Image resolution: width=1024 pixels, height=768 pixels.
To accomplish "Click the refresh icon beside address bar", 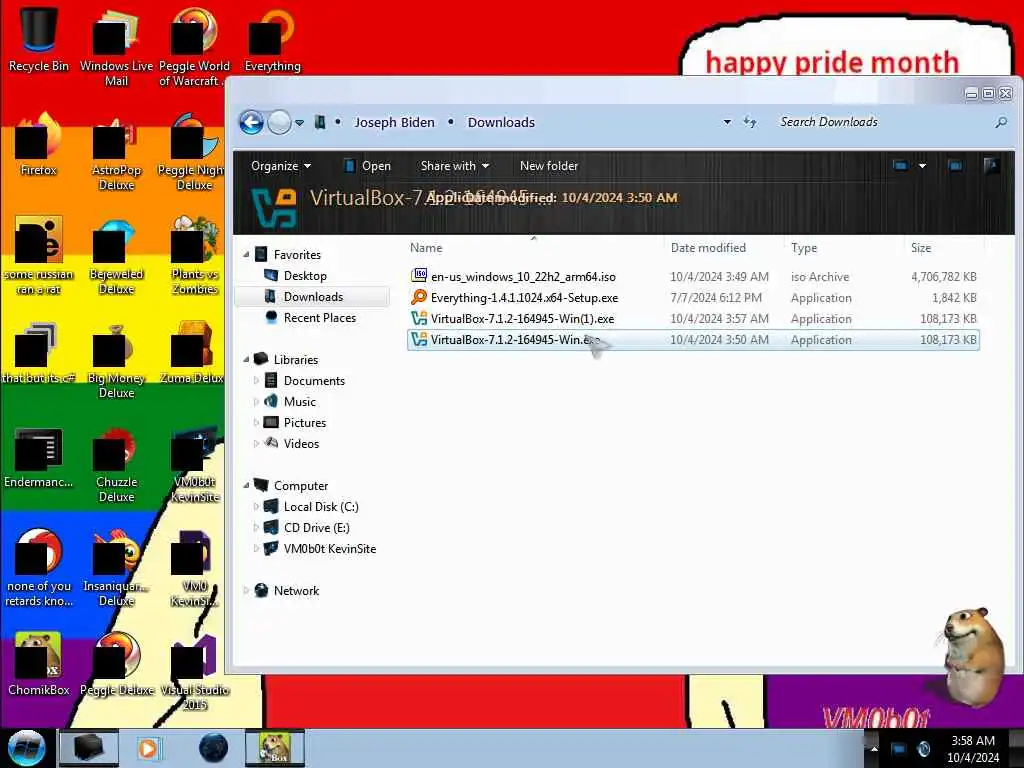I will click(750, 122).
